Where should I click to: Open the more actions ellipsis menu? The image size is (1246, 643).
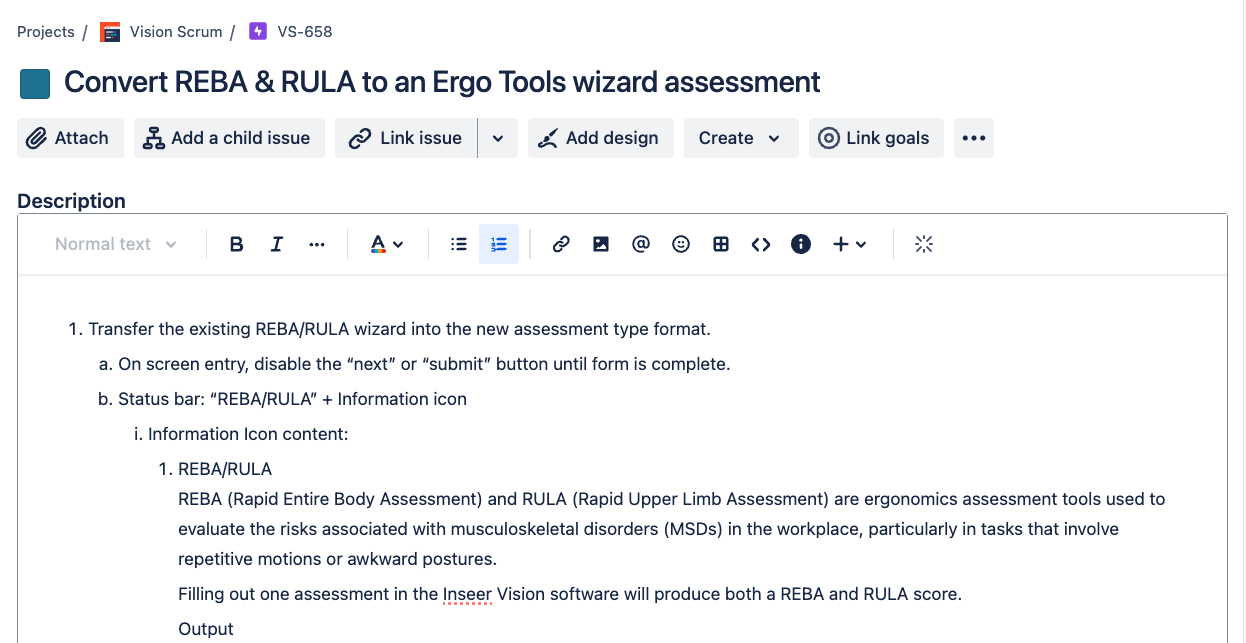click(974, 138)
